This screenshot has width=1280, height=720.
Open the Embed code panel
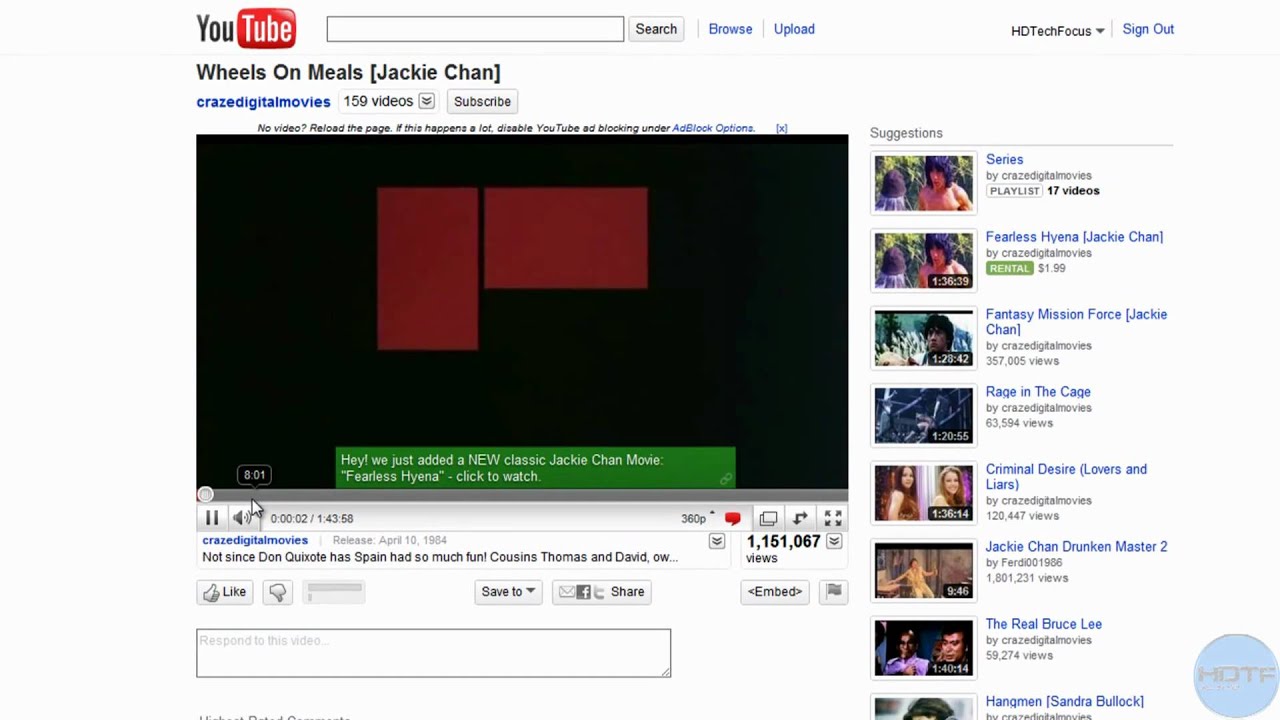[x=775, y=592]
